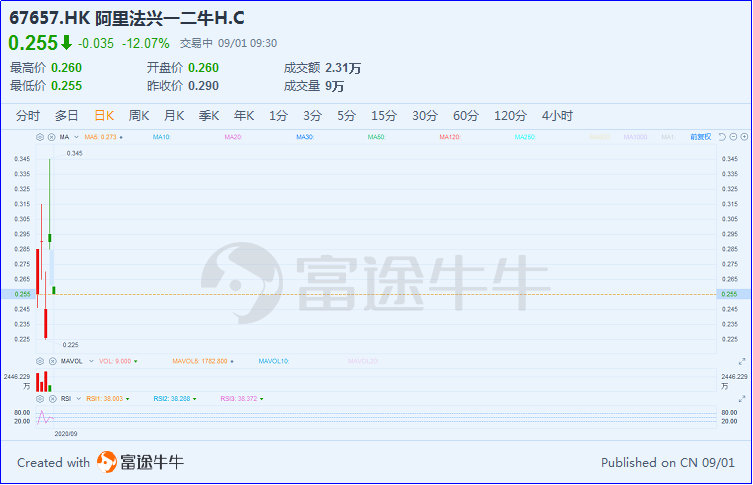
Task: Open settings gear for MAVOL indicator
Action: (x=40, y=361)
